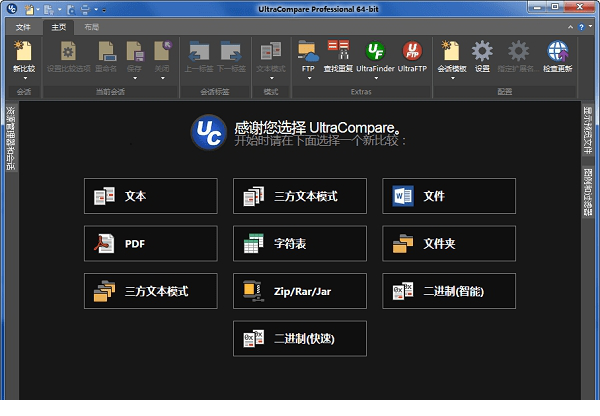Screen dimensions: 600x416
Task: Expand the 会话模板 dropdown arrow
Action: coord(453,78)
